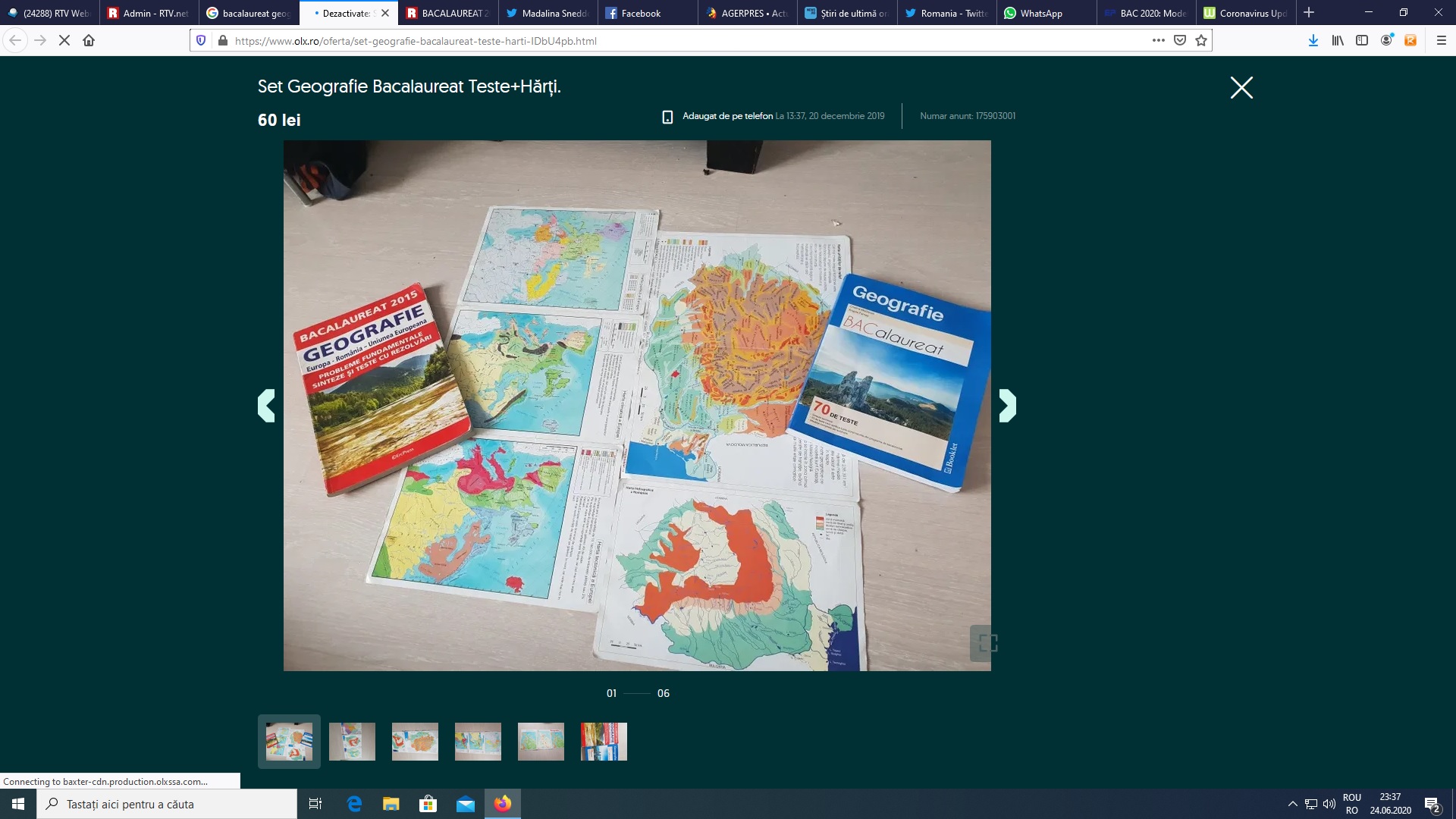The width and height of the screenshot is (1456, 819).
Task: Switch to Știri de ultimă oră tab
Action: click(846, 14)
